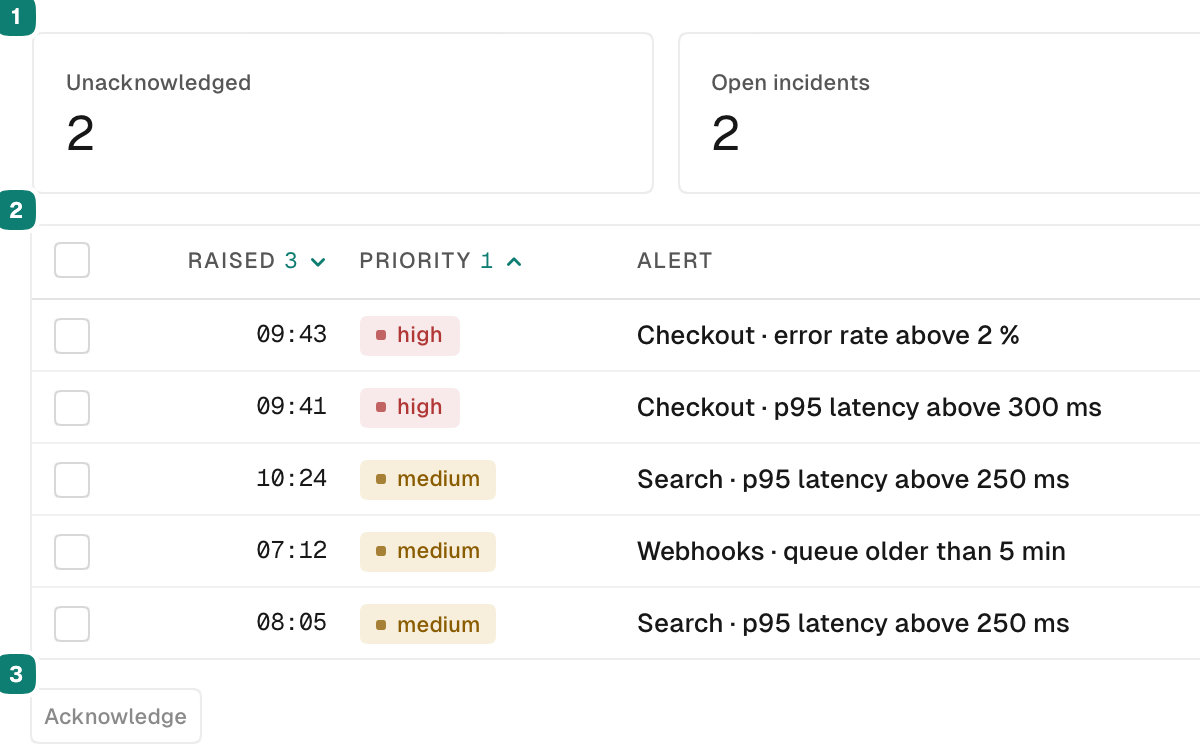Click the high badge in the 09:41 row
The width and height of the screenshot is (1200, 750).
(410, 408)
